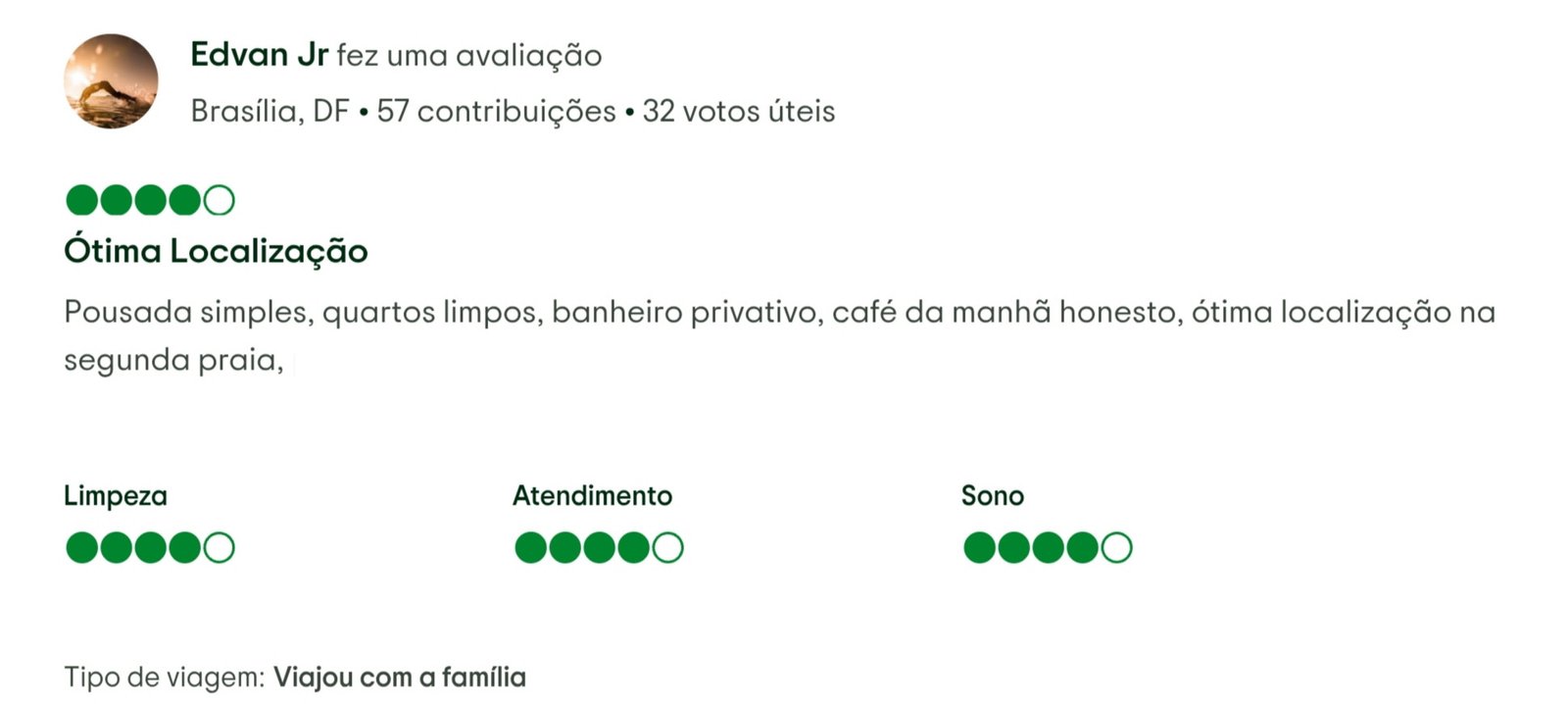
Task: Click the Sono category label
Action: [x=993, y=495]
